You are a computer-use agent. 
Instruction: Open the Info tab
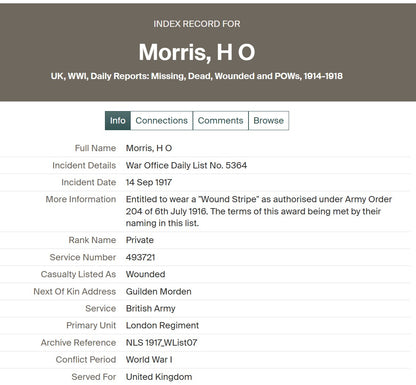[x=118, y=121]
